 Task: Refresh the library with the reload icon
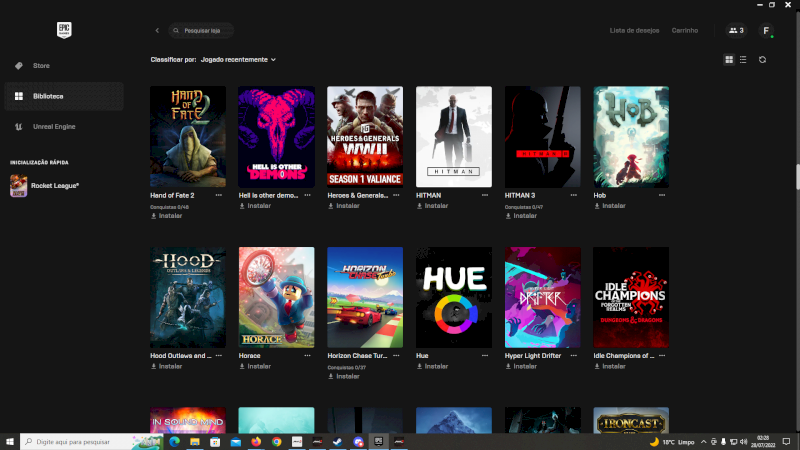762,60
